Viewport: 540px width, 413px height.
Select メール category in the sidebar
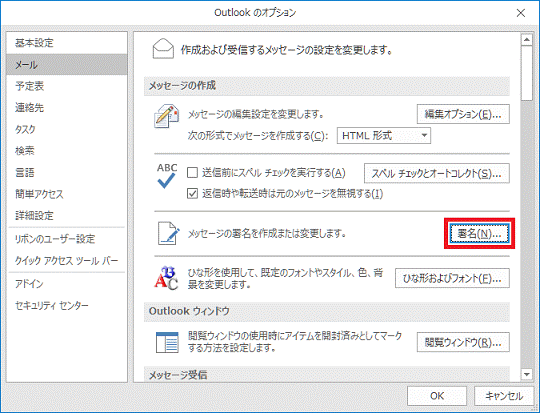[x=67, y=64]
